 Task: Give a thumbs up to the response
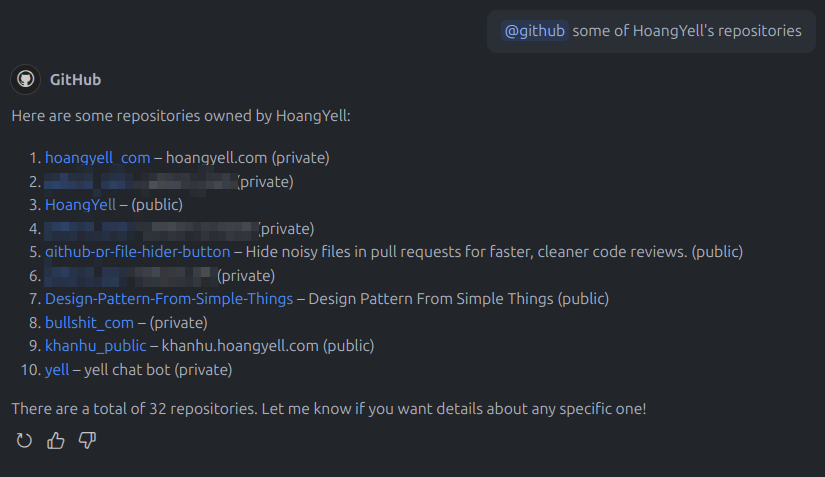(x=56, y=440)
